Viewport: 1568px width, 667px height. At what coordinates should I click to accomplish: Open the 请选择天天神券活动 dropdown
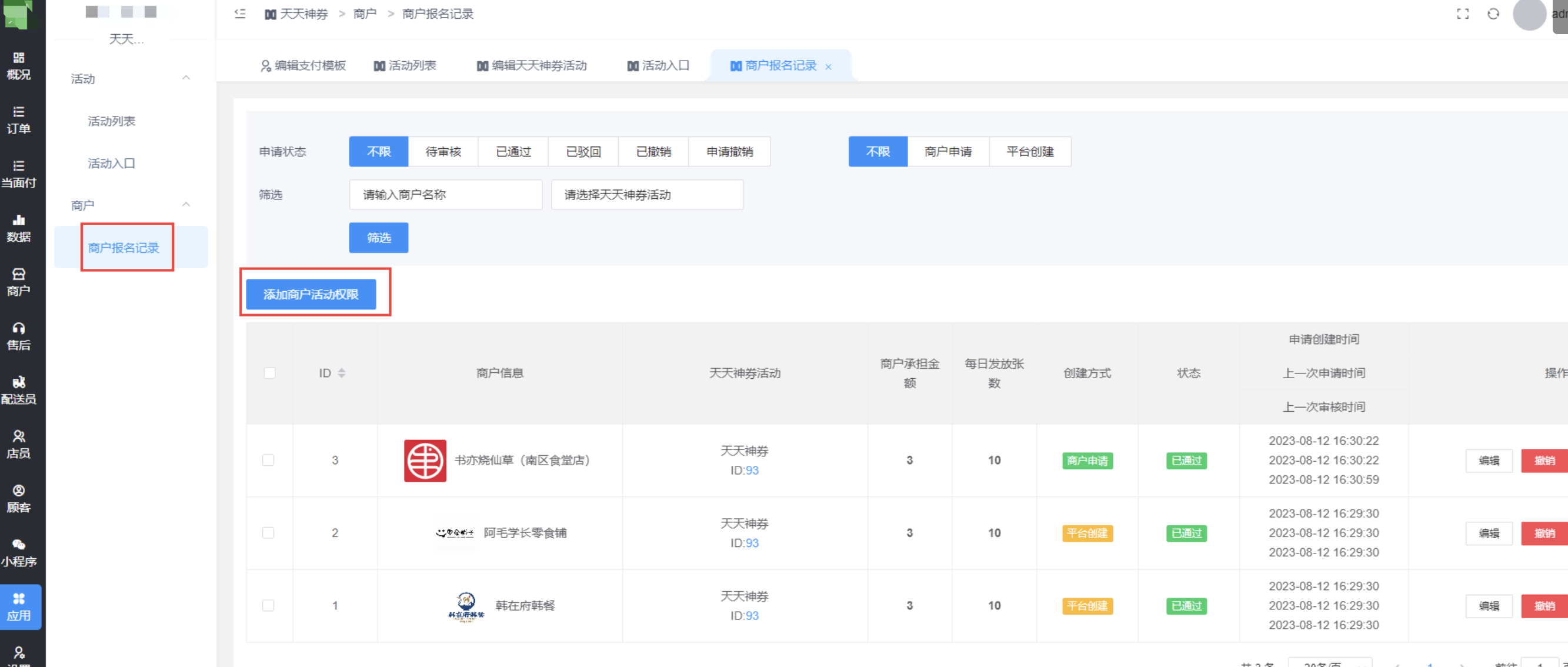tap(647, 195)
